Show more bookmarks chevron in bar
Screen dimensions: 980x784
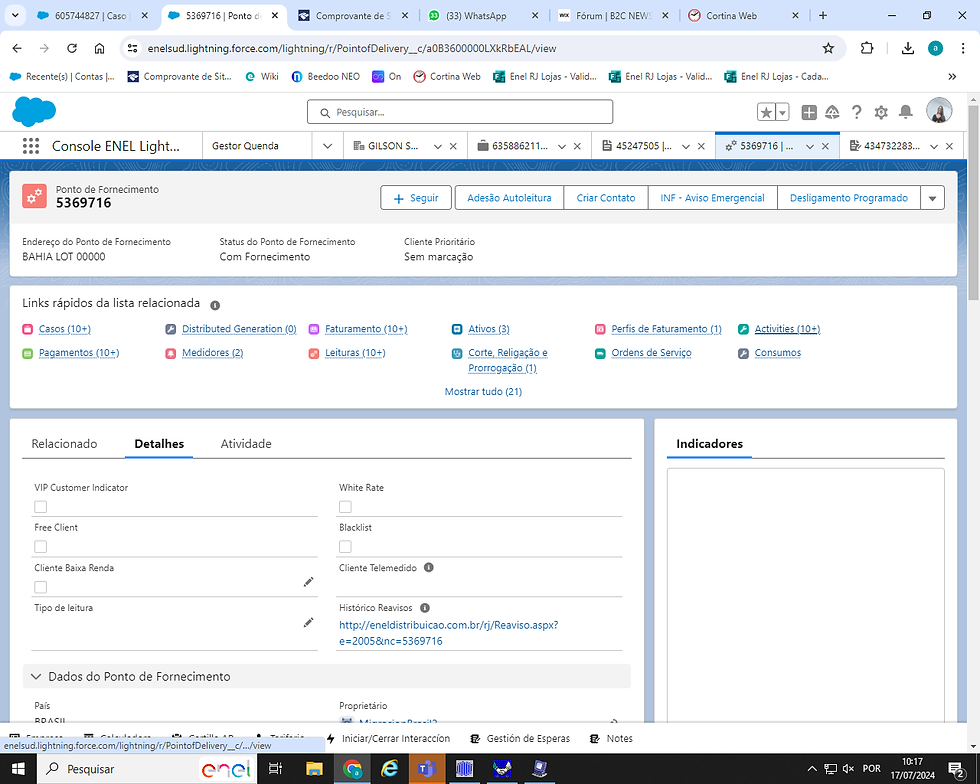tap(952, 76)
